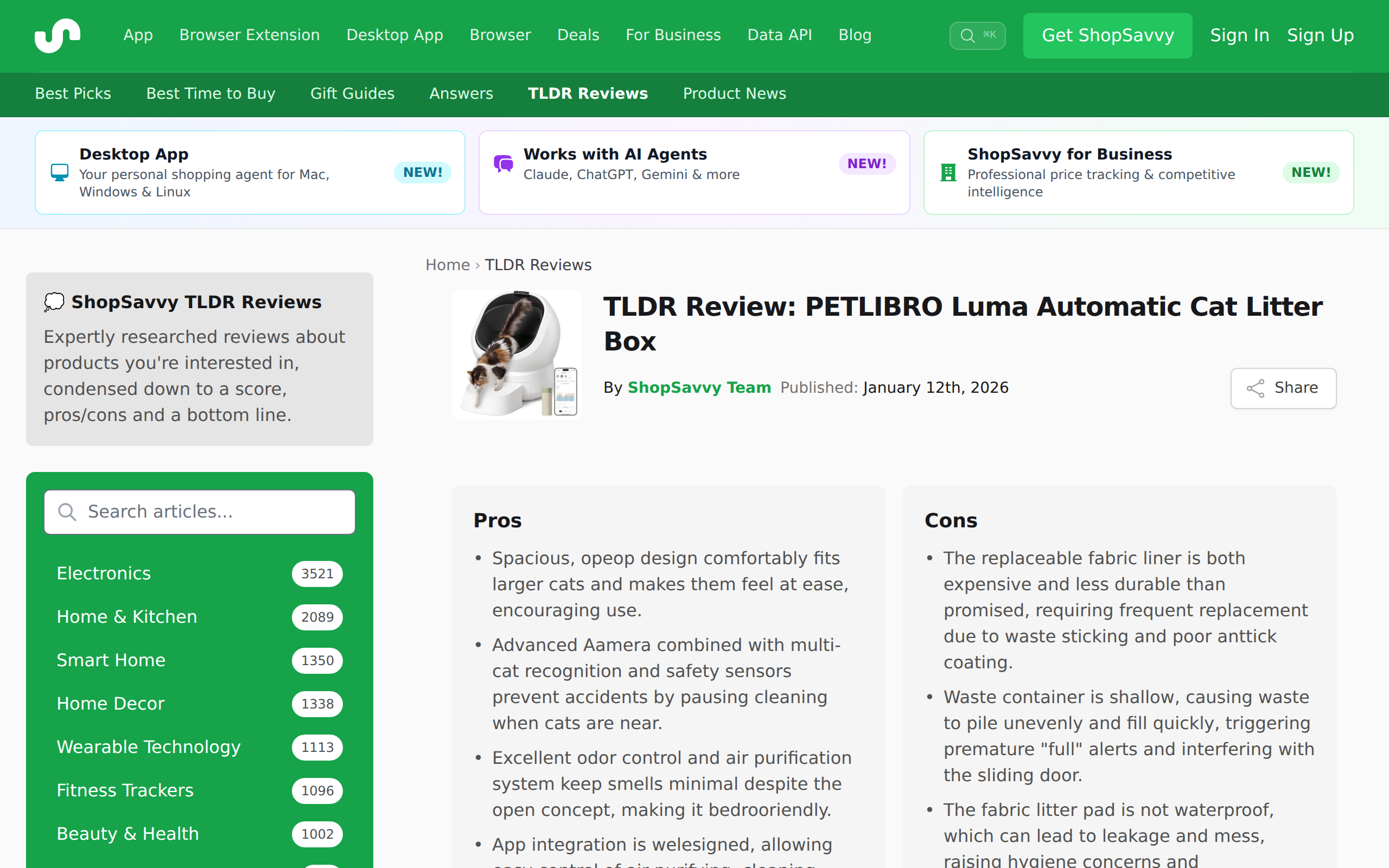1389x868 pixels.
Task: Select the Electronics category
Action: [x=200, y=573]
